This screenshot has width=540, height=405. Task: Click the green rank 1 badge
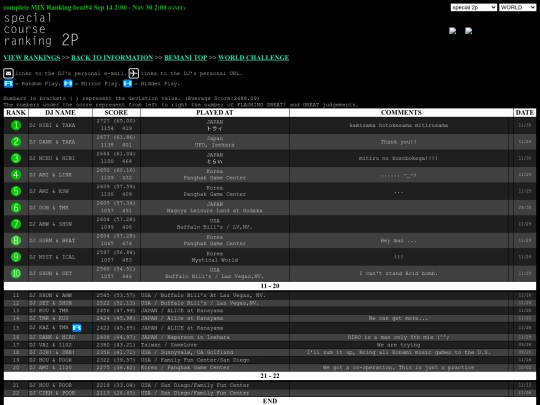(x=16, y=125)
